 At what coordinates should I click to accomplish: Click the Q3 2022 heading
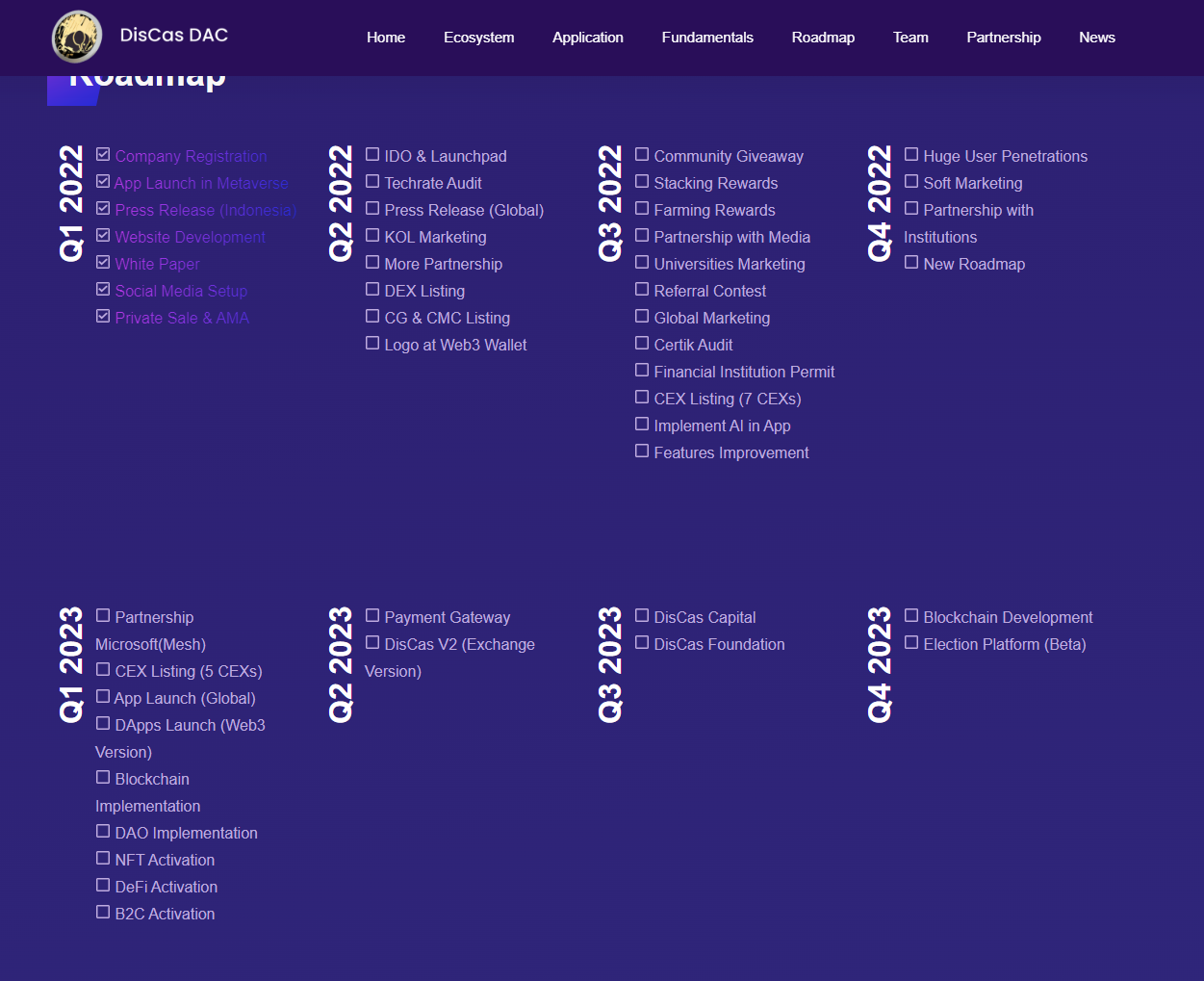610,203
